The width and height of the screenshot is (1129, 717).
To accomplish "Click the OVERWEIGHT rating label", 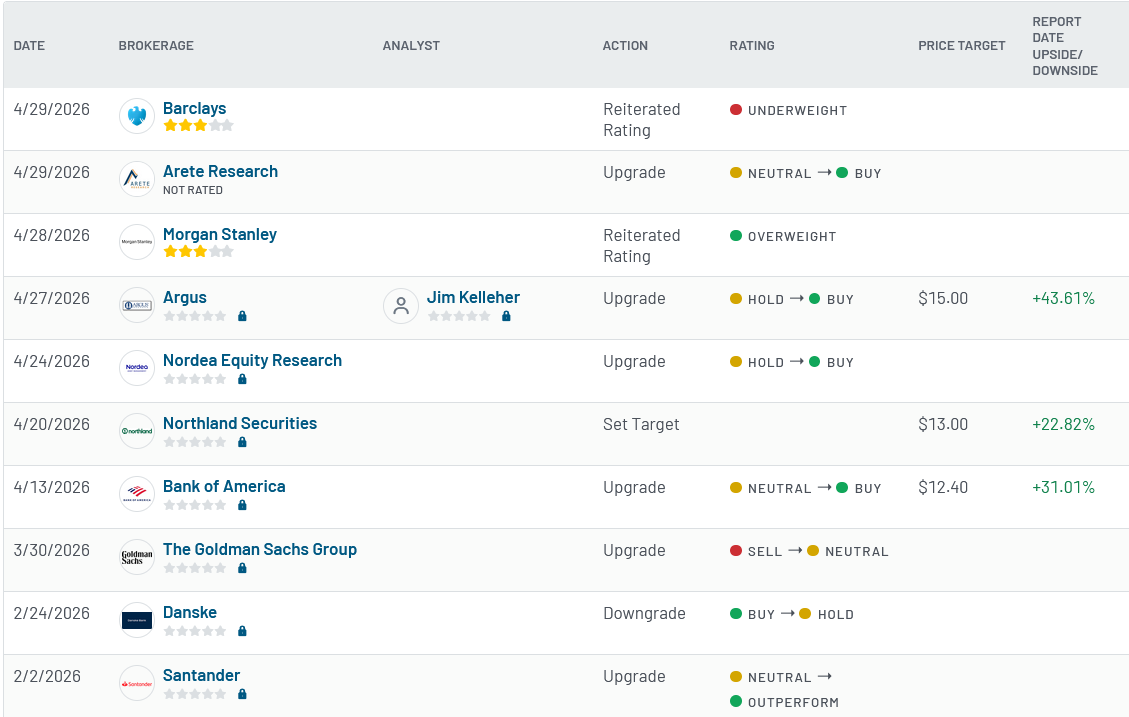I will pyautogui.click(x=792, y=236).
